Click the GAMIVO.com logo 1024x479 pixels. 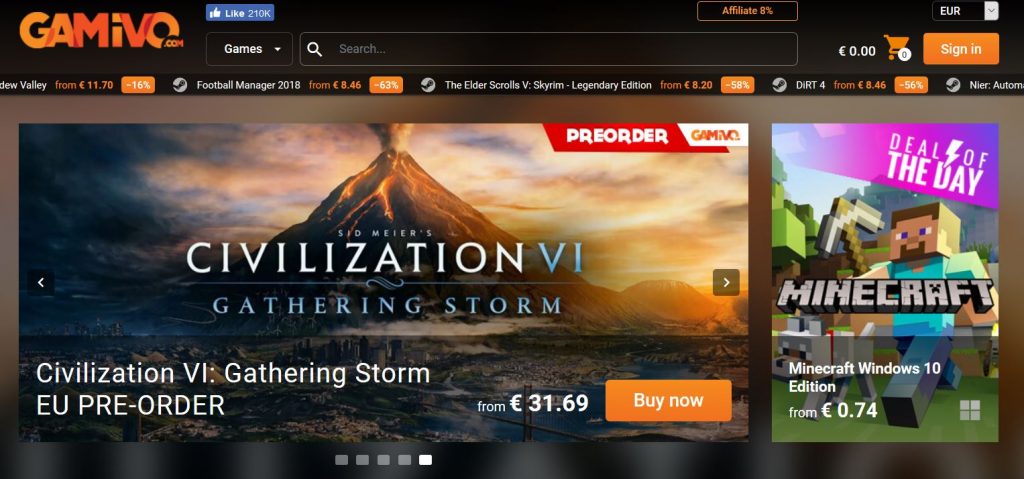(101, 31)
